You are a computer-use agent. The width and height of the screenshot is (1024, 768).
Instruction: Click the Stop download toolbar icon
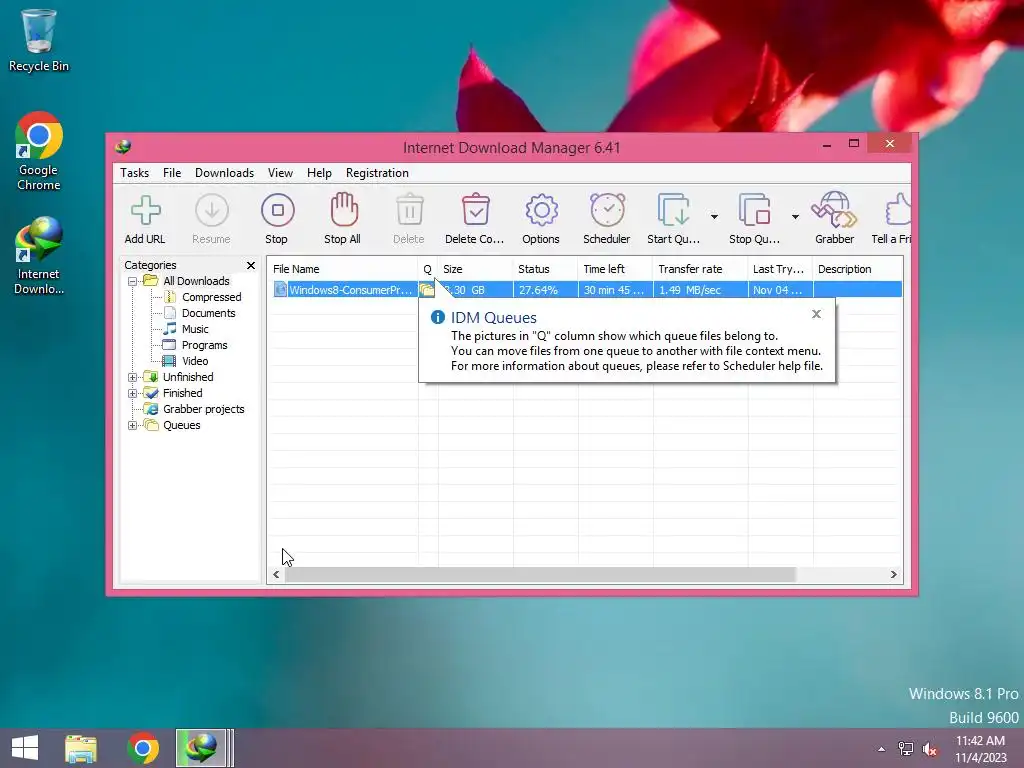[278, 210]
